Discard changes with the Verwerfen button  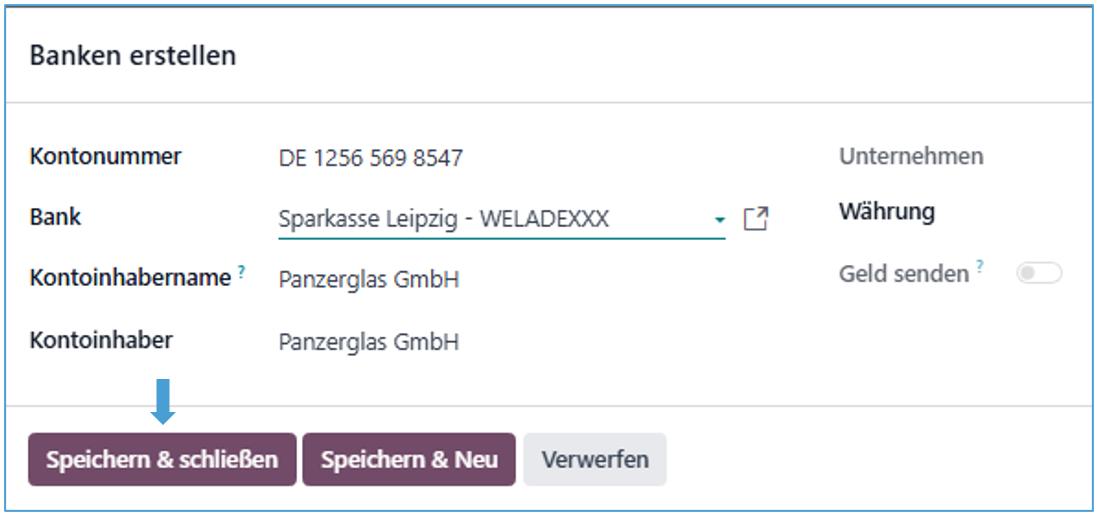pos(595,460)
